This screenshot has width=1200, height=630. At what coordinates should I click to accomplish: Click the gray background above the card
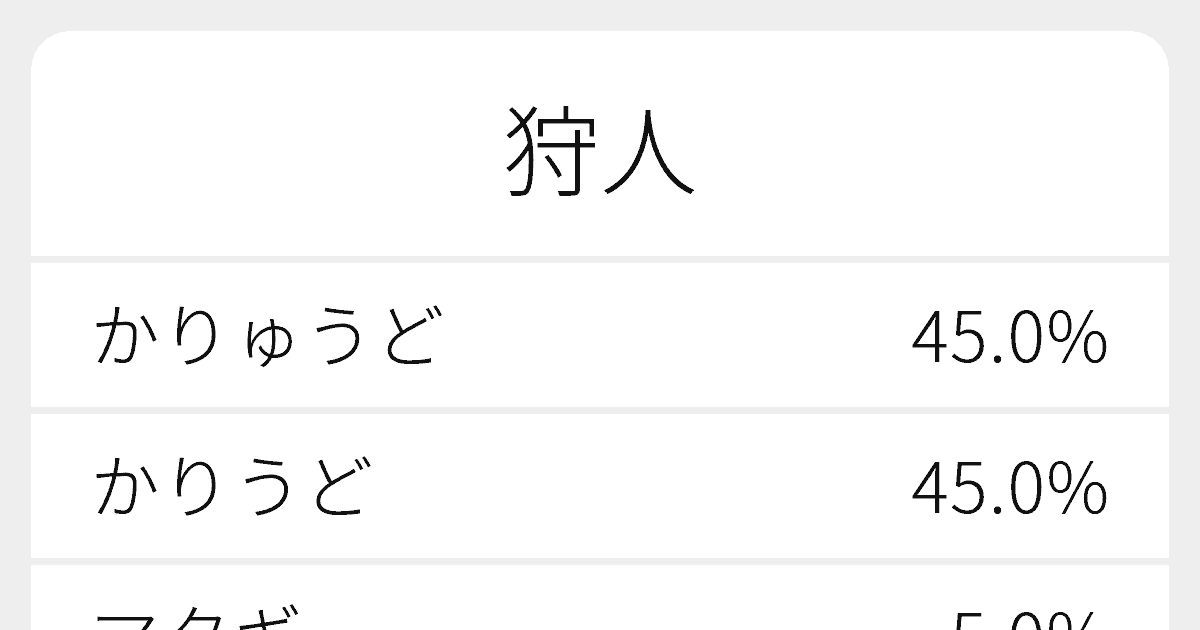tap(600, 14)
